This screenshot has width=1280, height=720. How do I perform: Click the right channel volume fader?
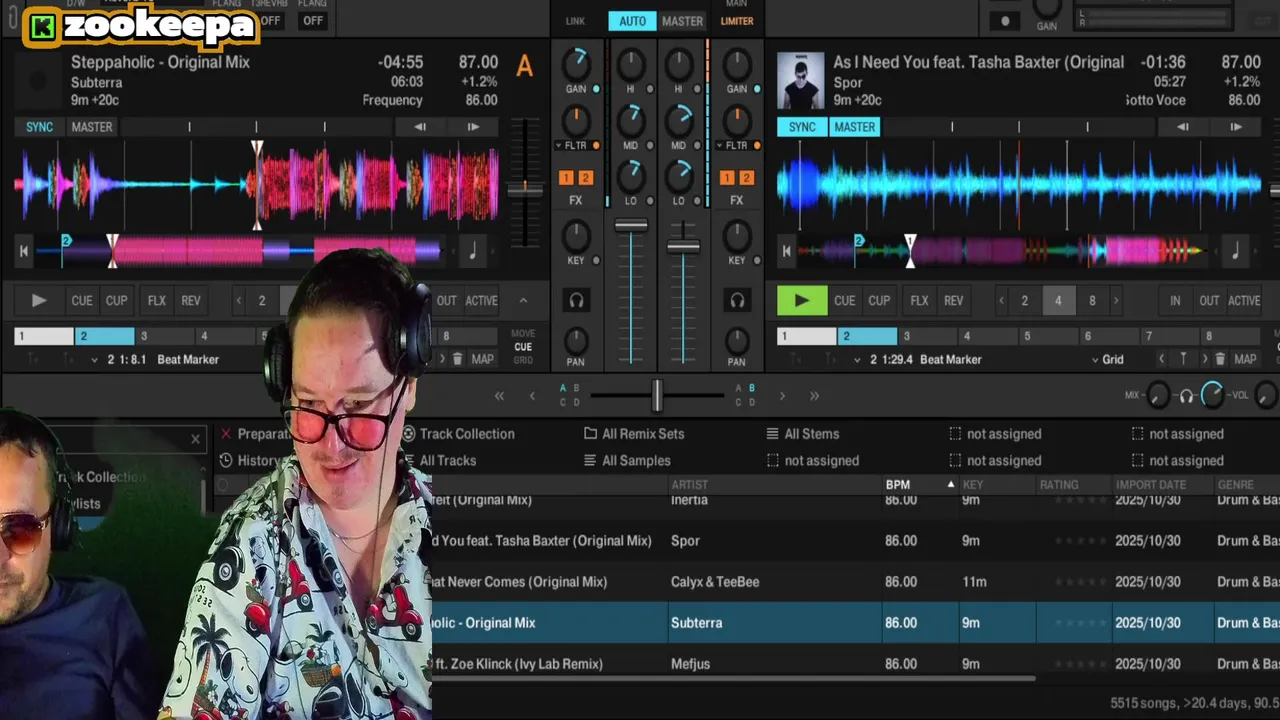(x=683, y=246)
